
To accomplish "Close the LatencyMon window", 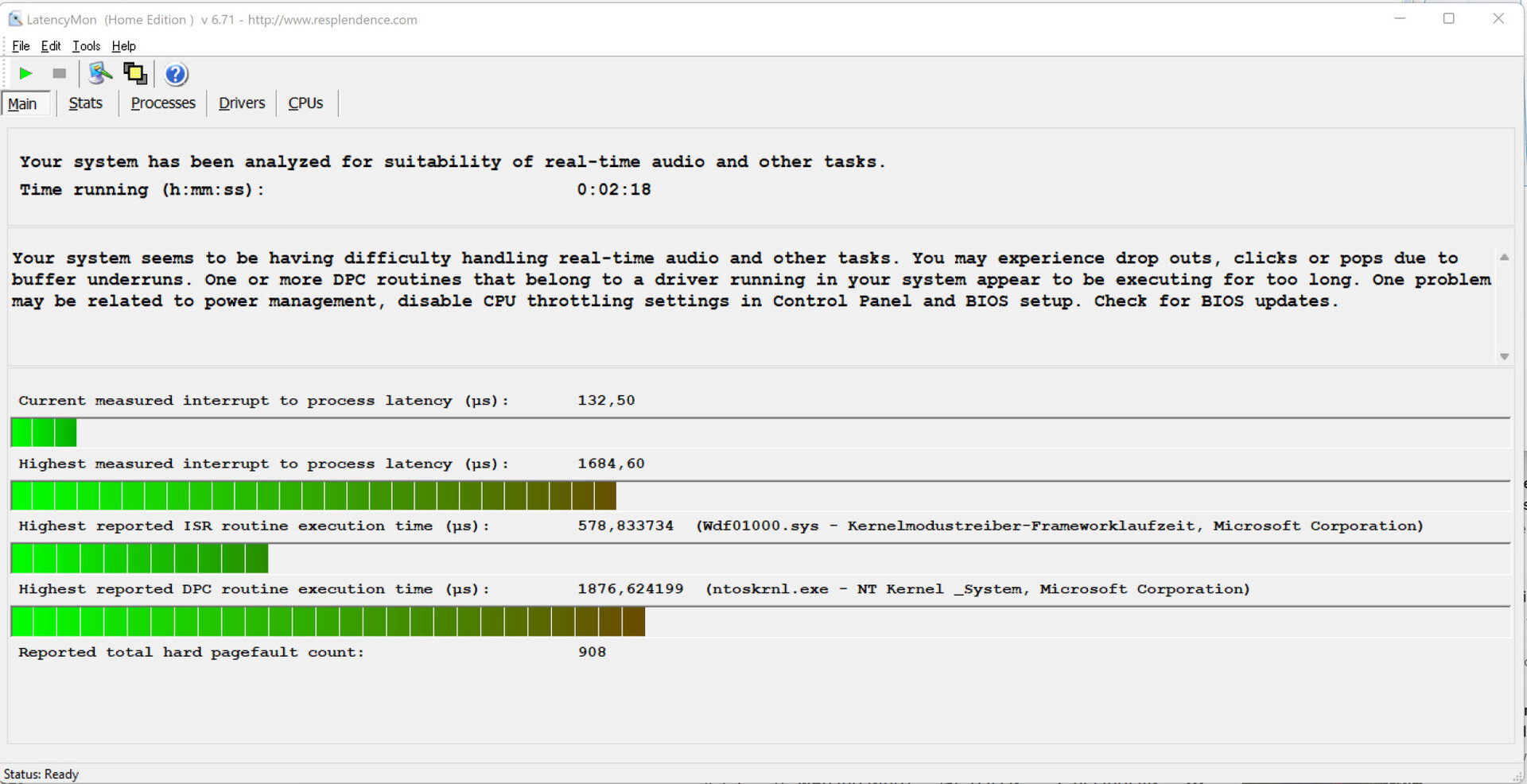I will 1498,18.
